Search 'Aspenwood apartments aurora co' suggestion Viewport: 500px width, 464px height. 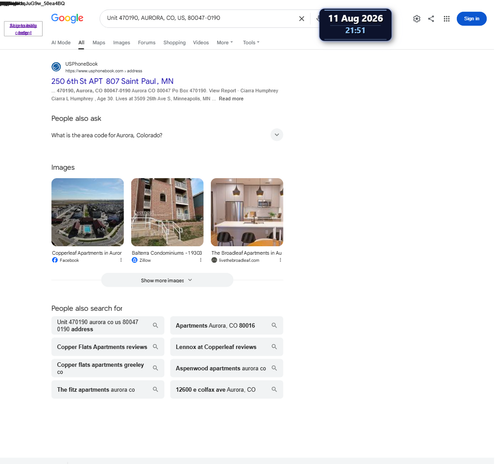(x=227, y=368)
